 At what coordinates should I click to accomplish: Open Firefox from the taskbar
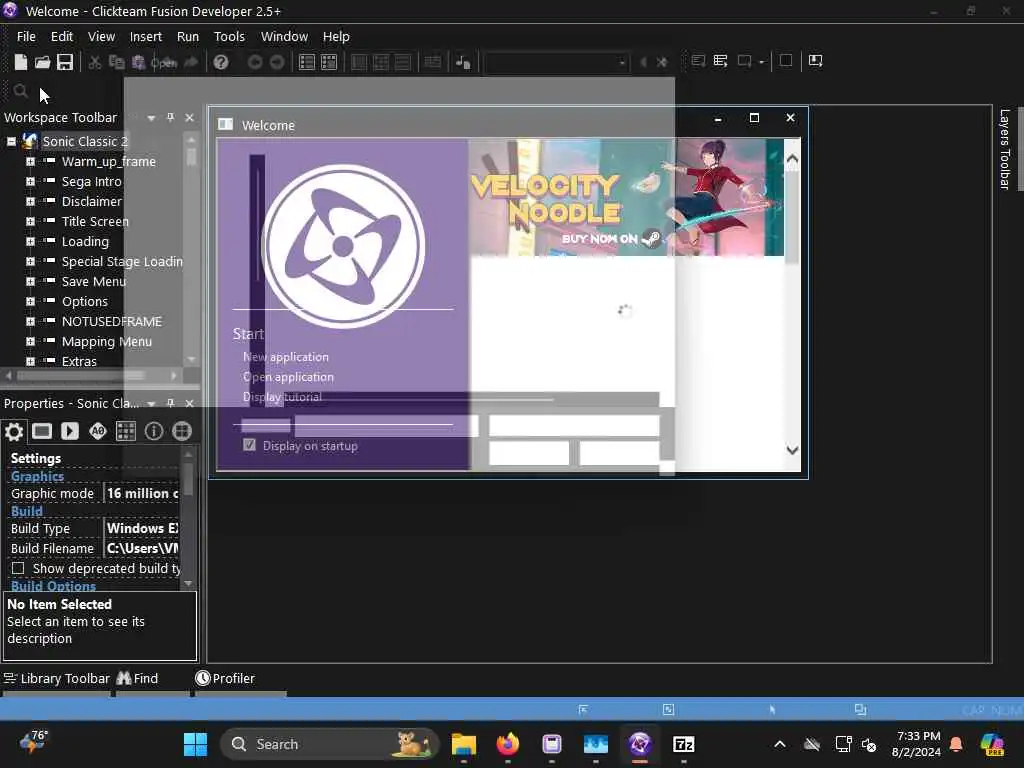coord(507,744)
